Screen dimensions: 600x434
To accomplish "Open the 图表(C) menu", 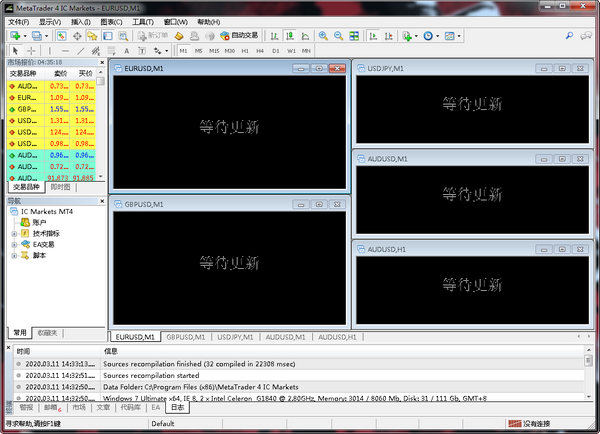I will click(110, 21).
